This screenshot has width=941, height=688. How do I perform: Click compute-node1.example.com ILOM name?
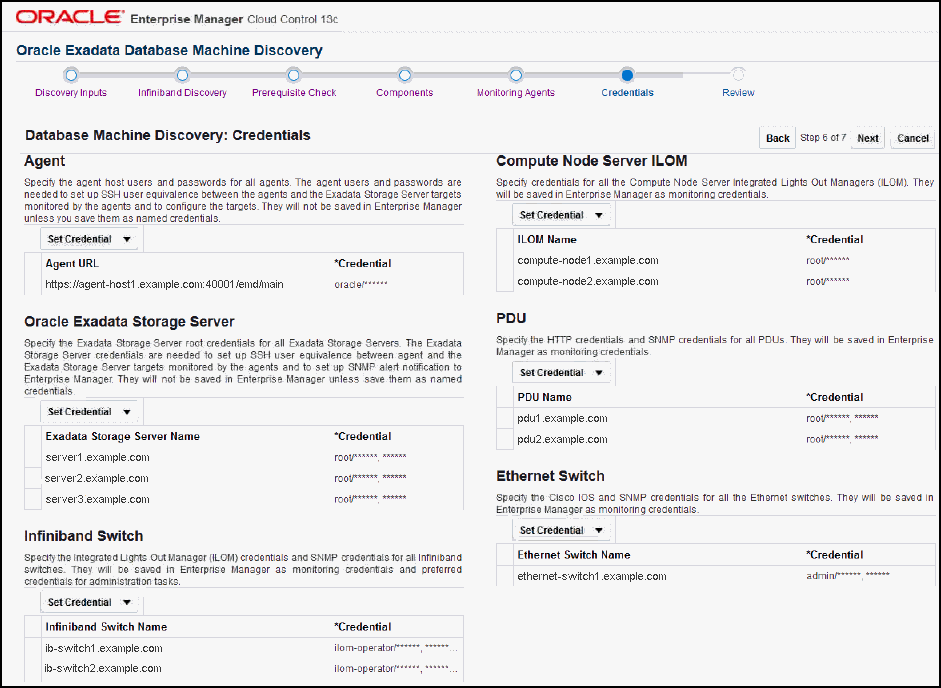588,261
